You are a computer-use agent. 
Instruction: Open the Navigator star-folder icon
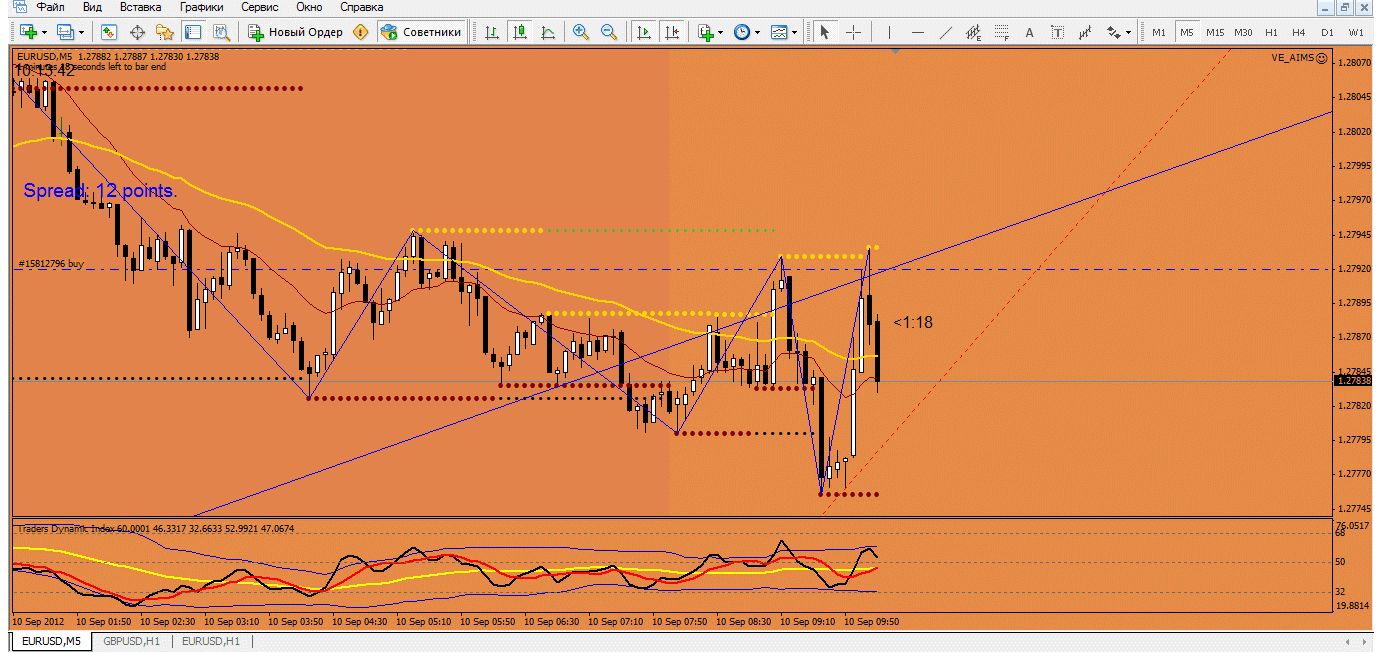[165, 32]
